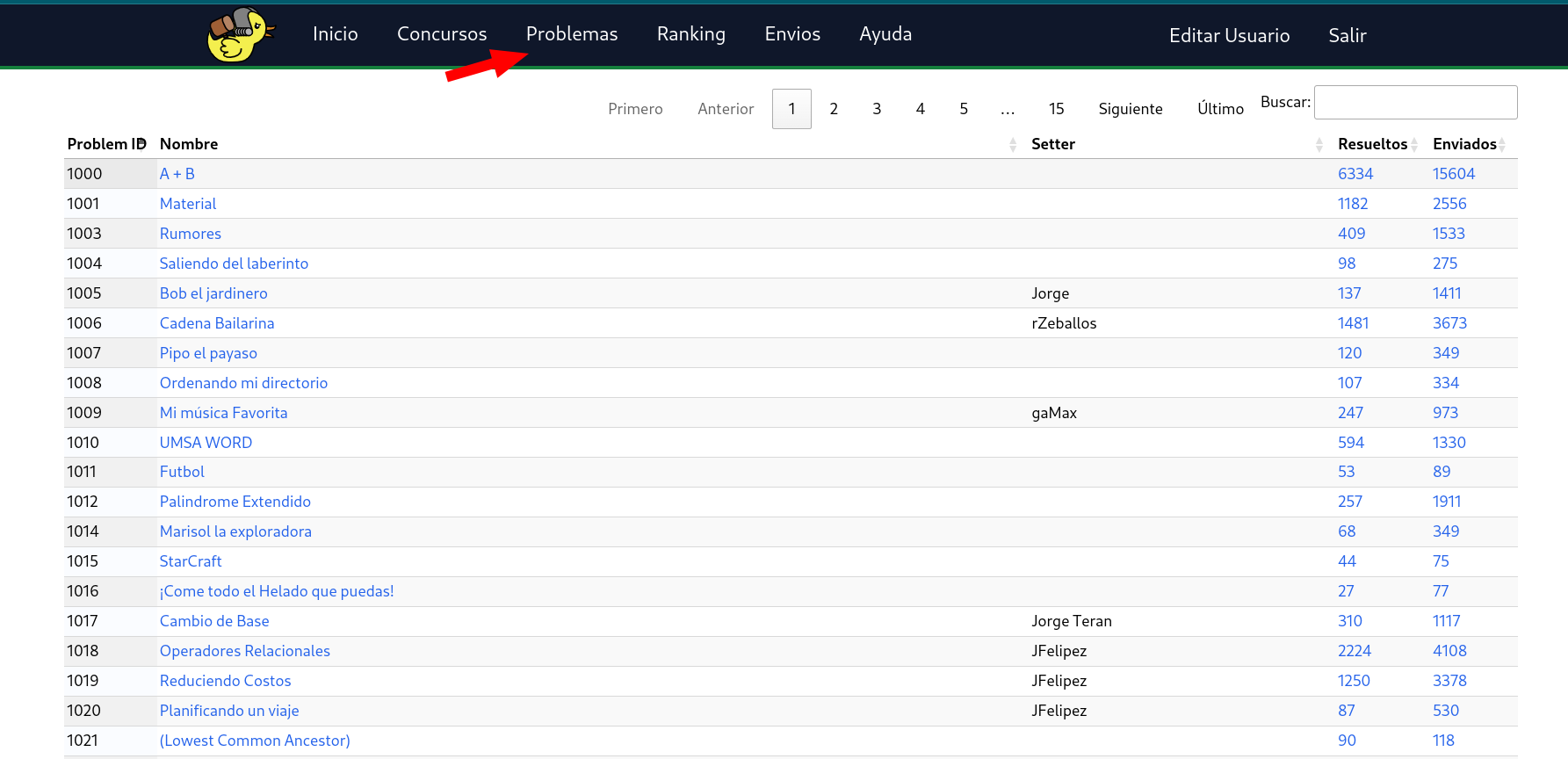Go to pagination page 5
Viewport: 1568px width, 759px height.
click(x=964, y=109)
